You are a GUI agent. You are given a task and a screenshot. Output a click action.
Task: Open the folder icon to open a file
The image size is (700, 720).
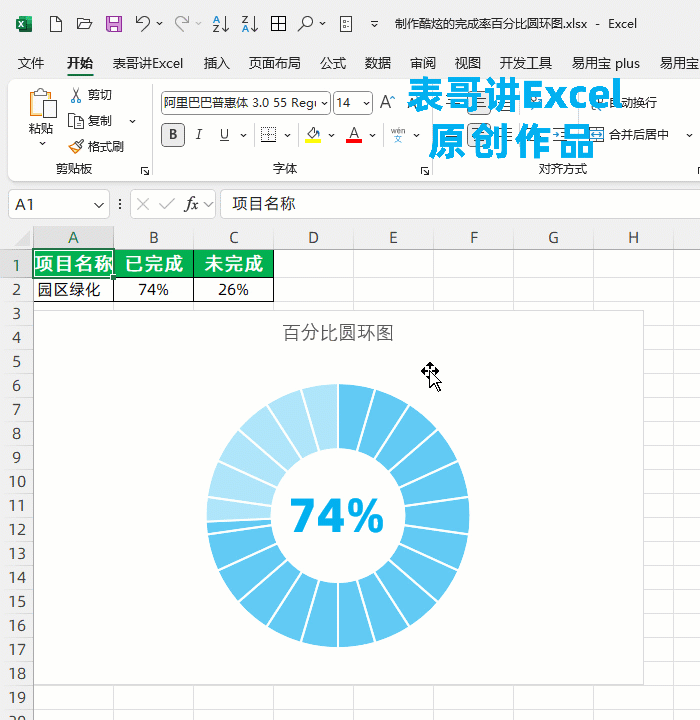84,24
